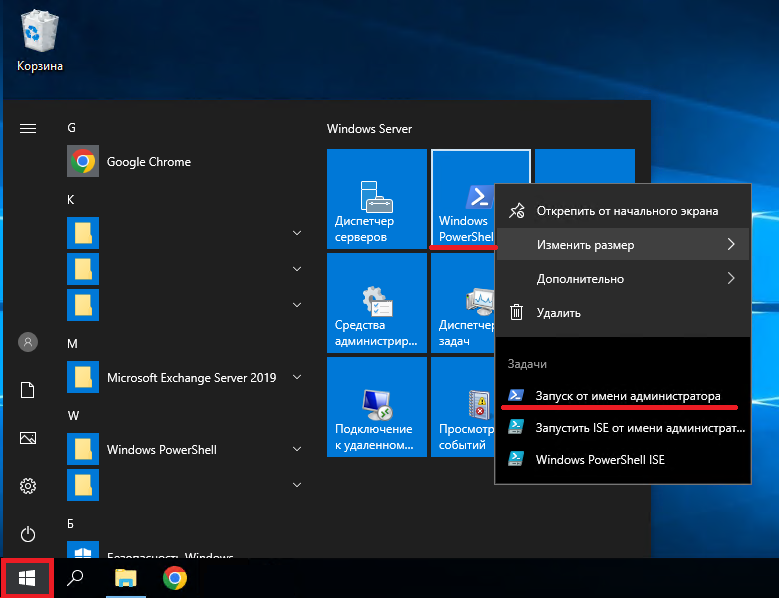Select the Windows PowerShell tile
This screenshot has height=598, width=779.
click(x=463, y=199)
